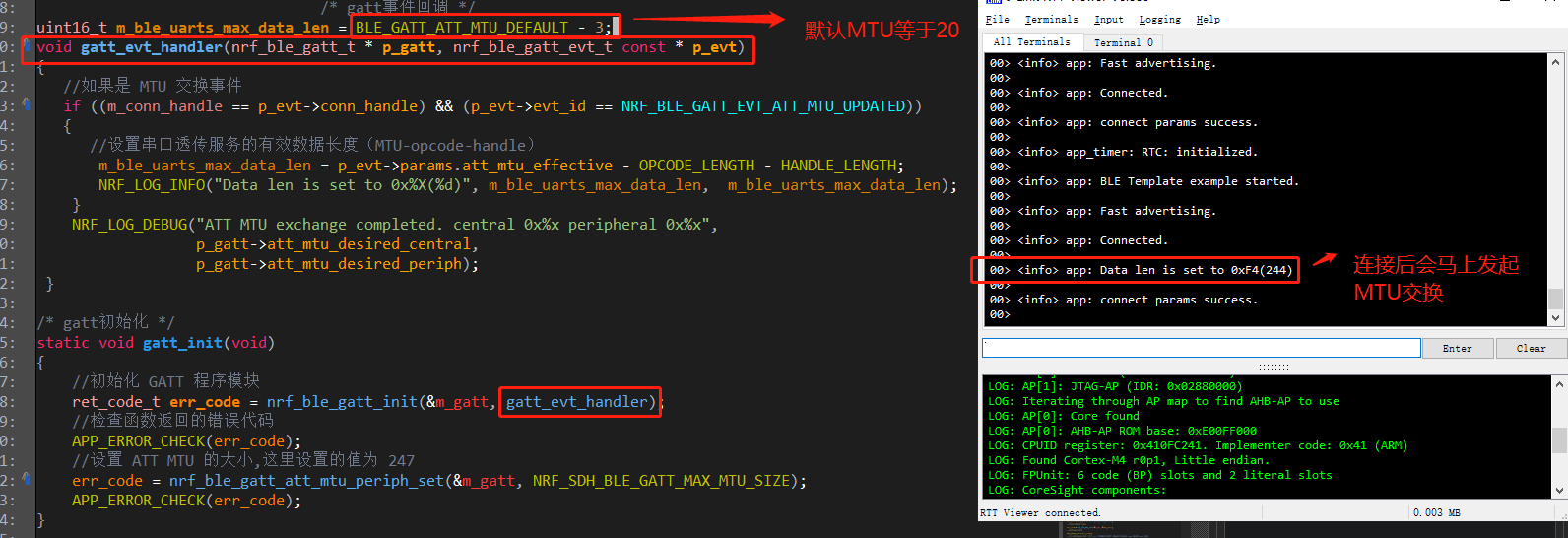The image size is (1568, 538).
Task: Click gutter marker beside the if m_conn_handle line
Action: (x=27, y=104)
